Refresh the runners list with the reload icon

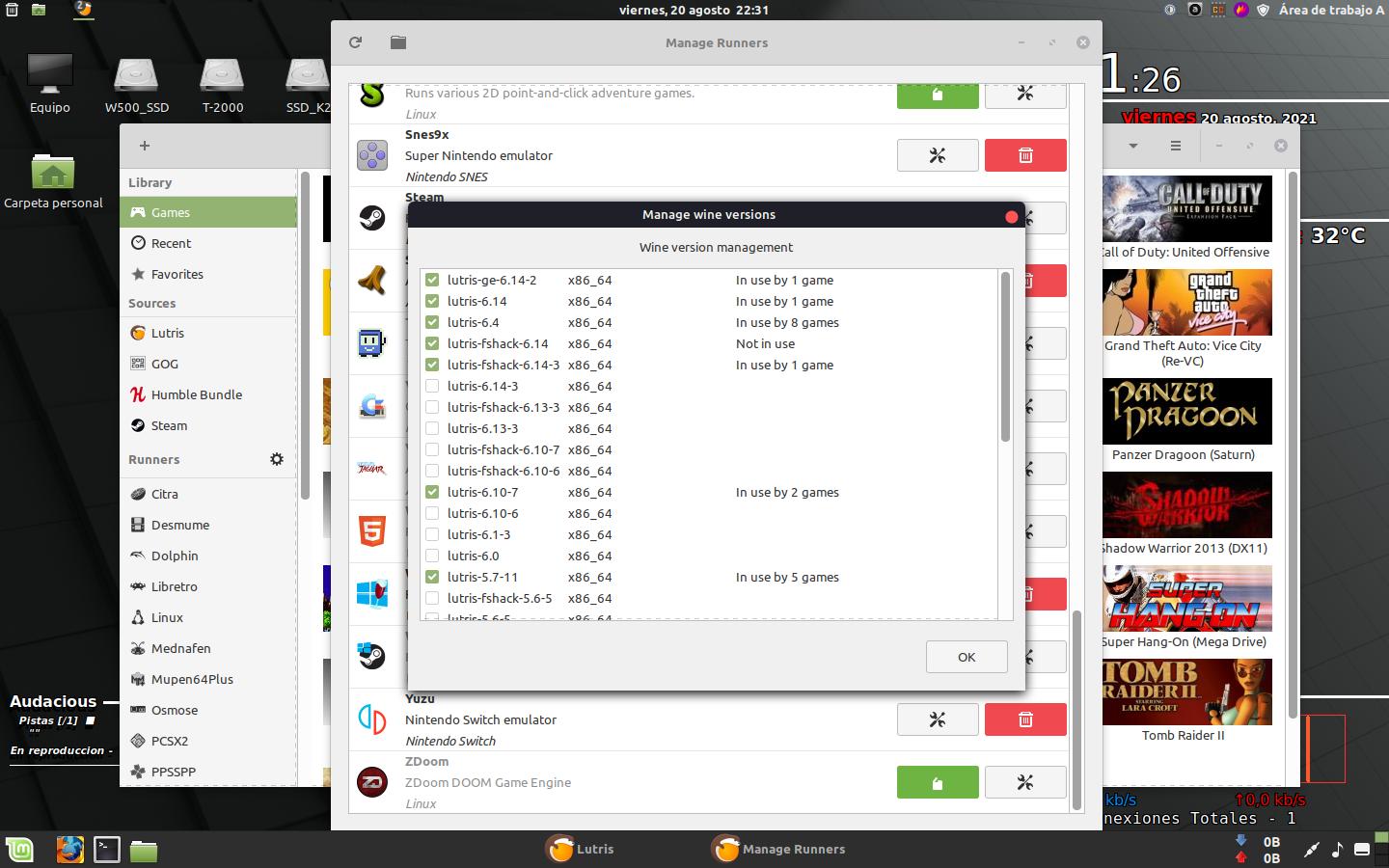tap(355, 42)
